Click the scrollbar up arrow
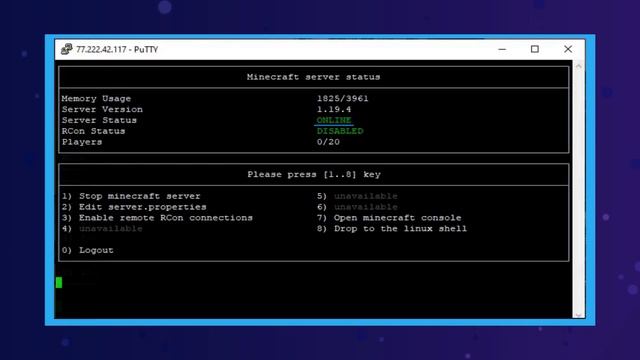 (x=578, y=66)
